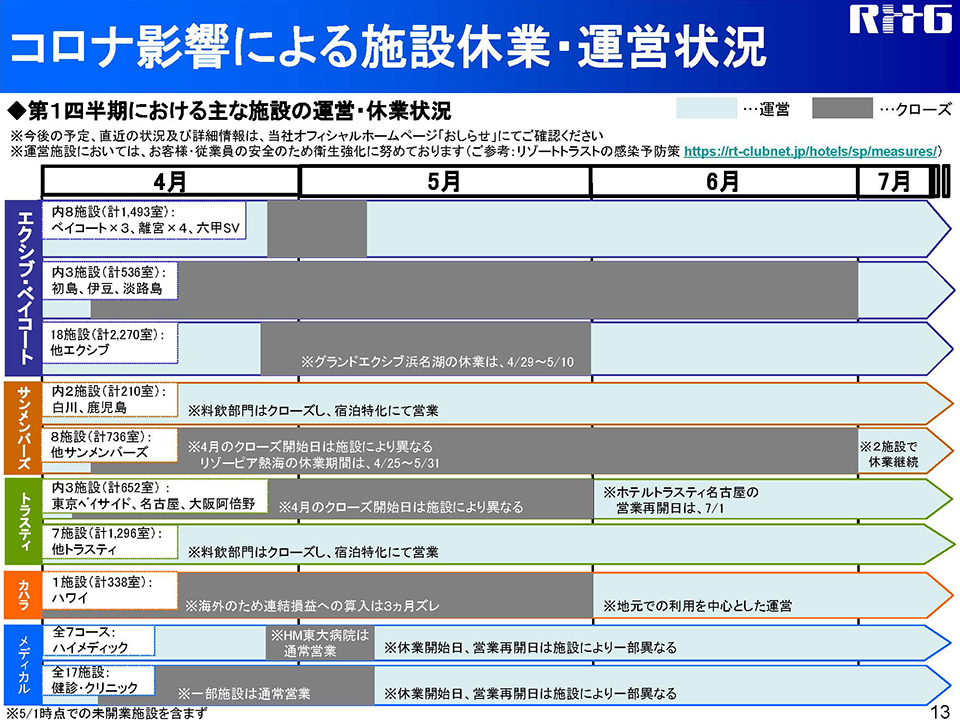Click the note ※2施設で休業継続
Viewport: 960px width, 720px height.
point(889,454)
